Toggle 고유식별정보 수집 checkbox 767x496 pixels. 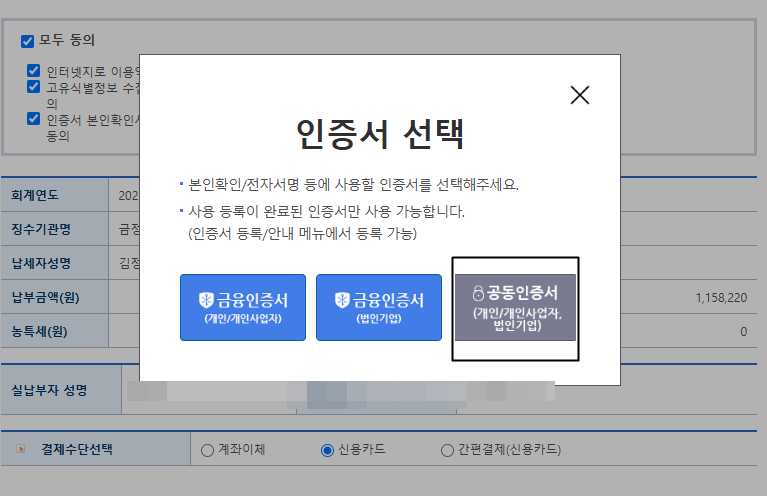click(33, 87)
